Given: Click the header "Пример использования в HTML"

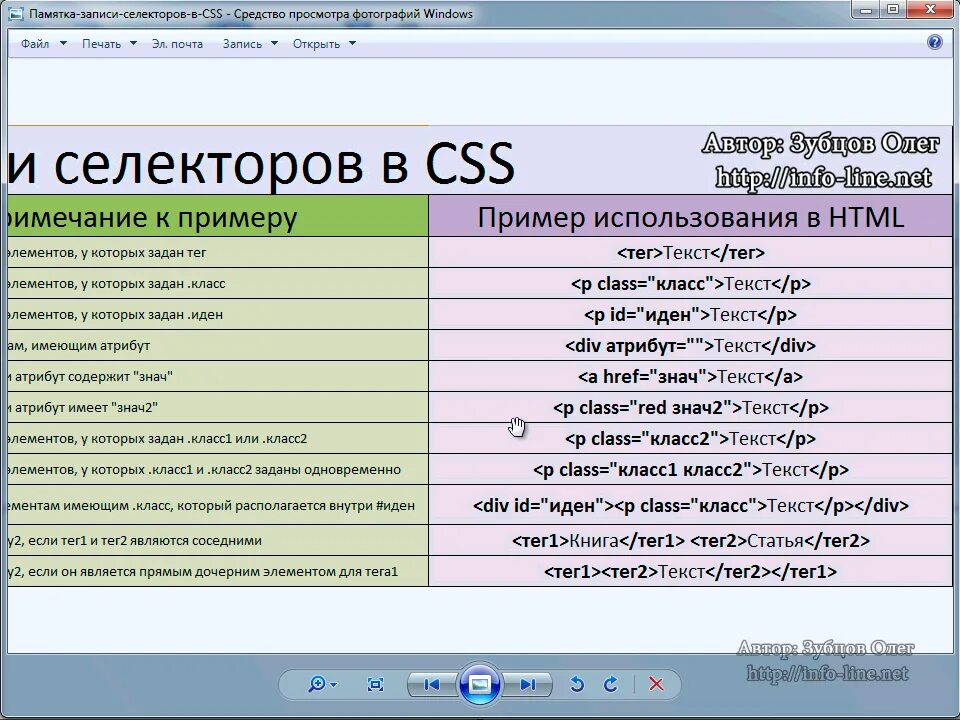Looking at the screenshot, I should 691,217.
